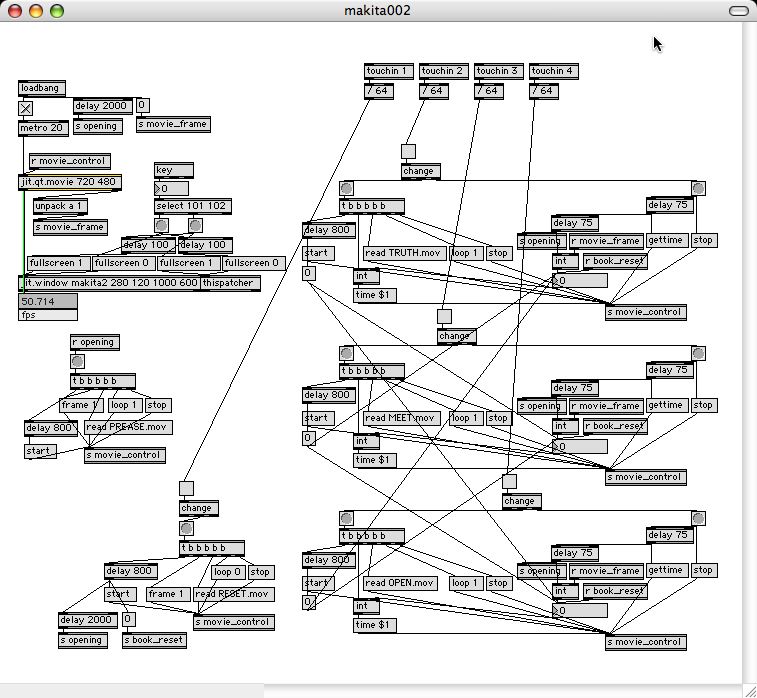Click the toolbar toggle pill in title bar
Viewport: 757px width, 698px height.
point(739,11)
